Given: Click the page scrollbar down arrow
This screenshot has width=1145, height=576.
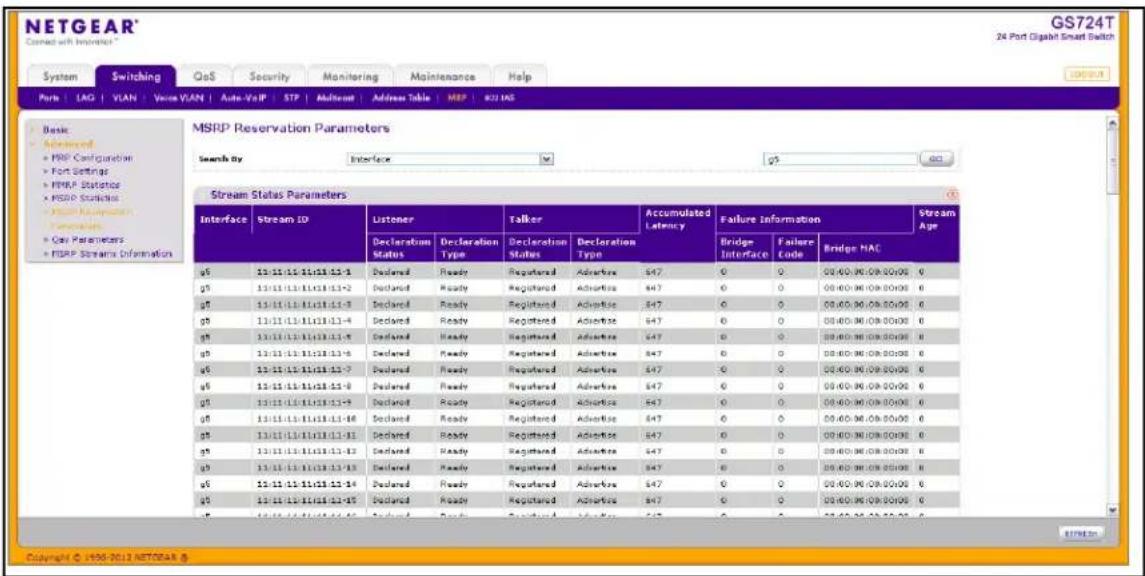Looking at the screenshot, I should [x=1113, y=510].
